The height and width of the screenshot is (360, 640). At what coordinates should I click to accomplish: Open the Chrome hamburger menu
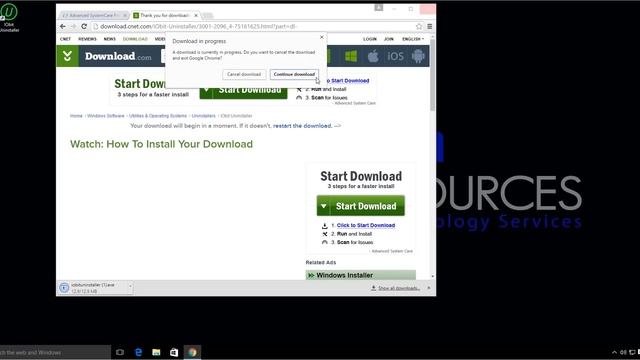click(x=429, y=27)
